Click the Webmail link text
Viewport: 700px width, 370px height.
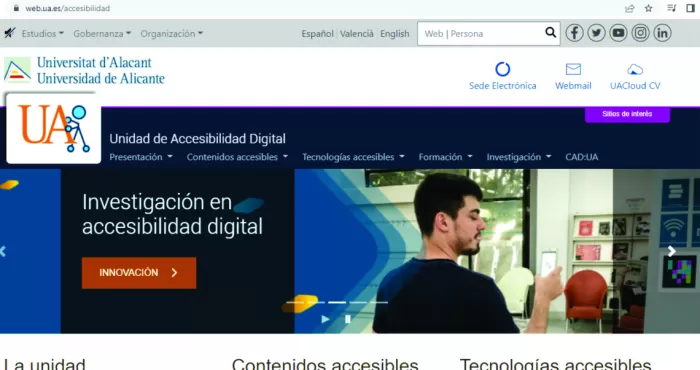(x=573, y=86)
